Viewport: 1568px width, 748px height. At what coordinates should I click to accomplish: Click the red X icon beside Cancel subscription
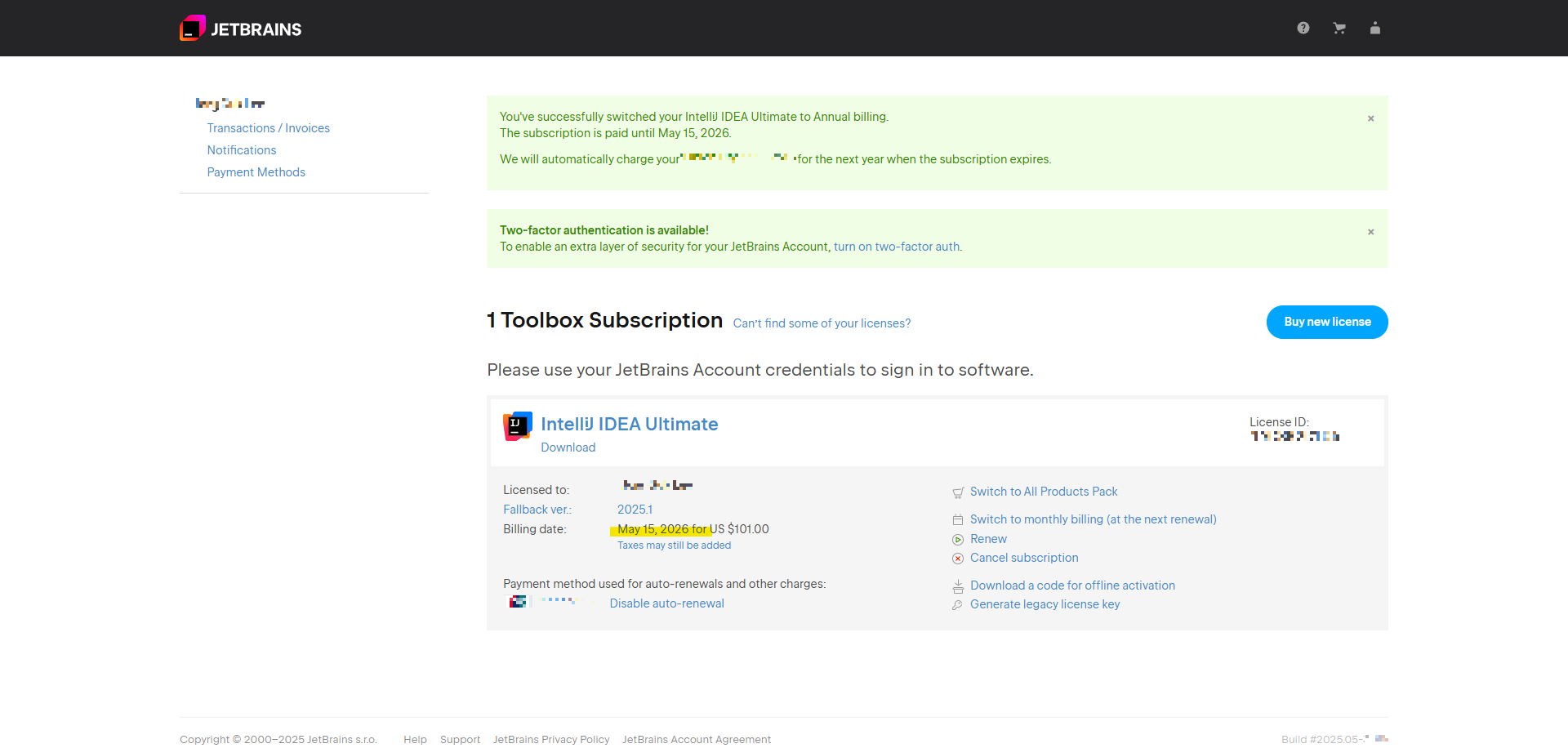pyautogui.click(x=958, y=559)
